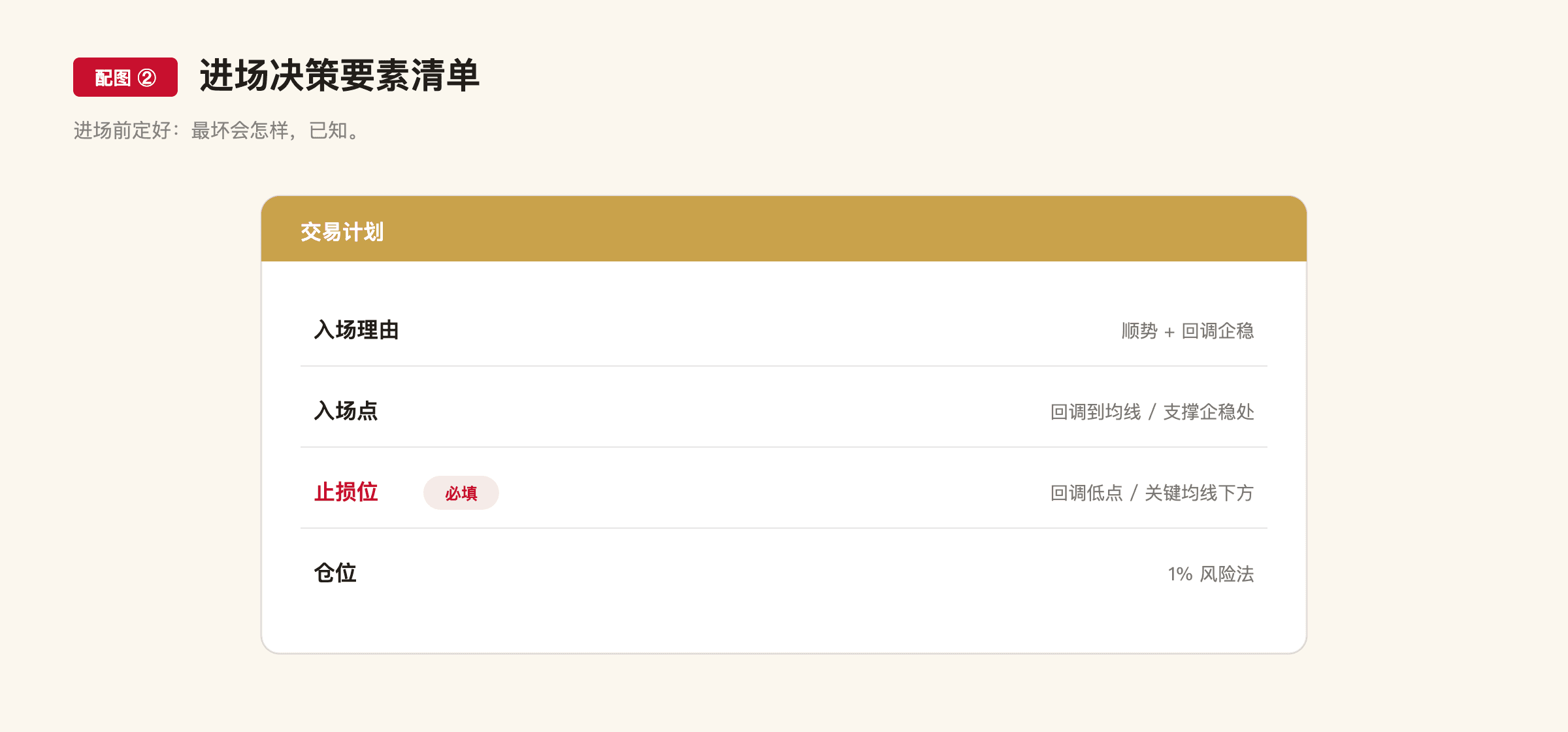The image size is (1568, 732).
Task: Click empty space in the 仓位 row
Action: [x=758, y=573]
